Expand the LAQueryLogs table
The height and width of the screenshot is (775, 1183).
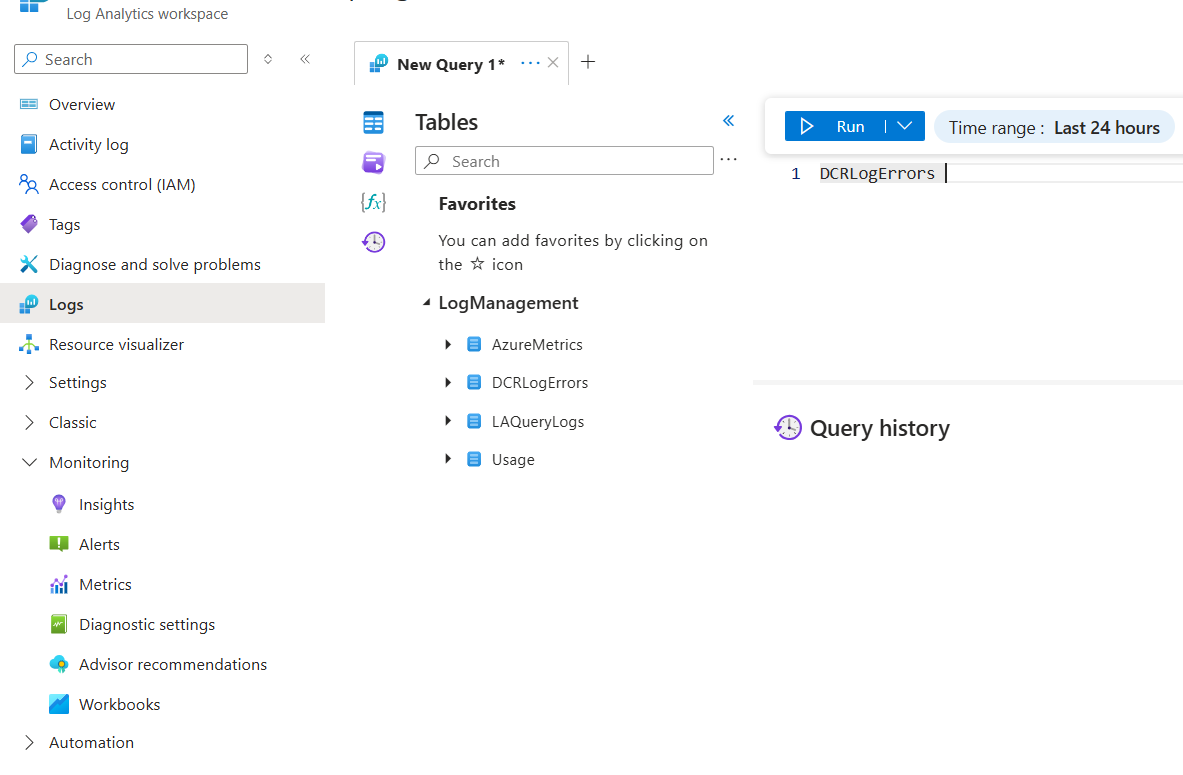point(448,420)
